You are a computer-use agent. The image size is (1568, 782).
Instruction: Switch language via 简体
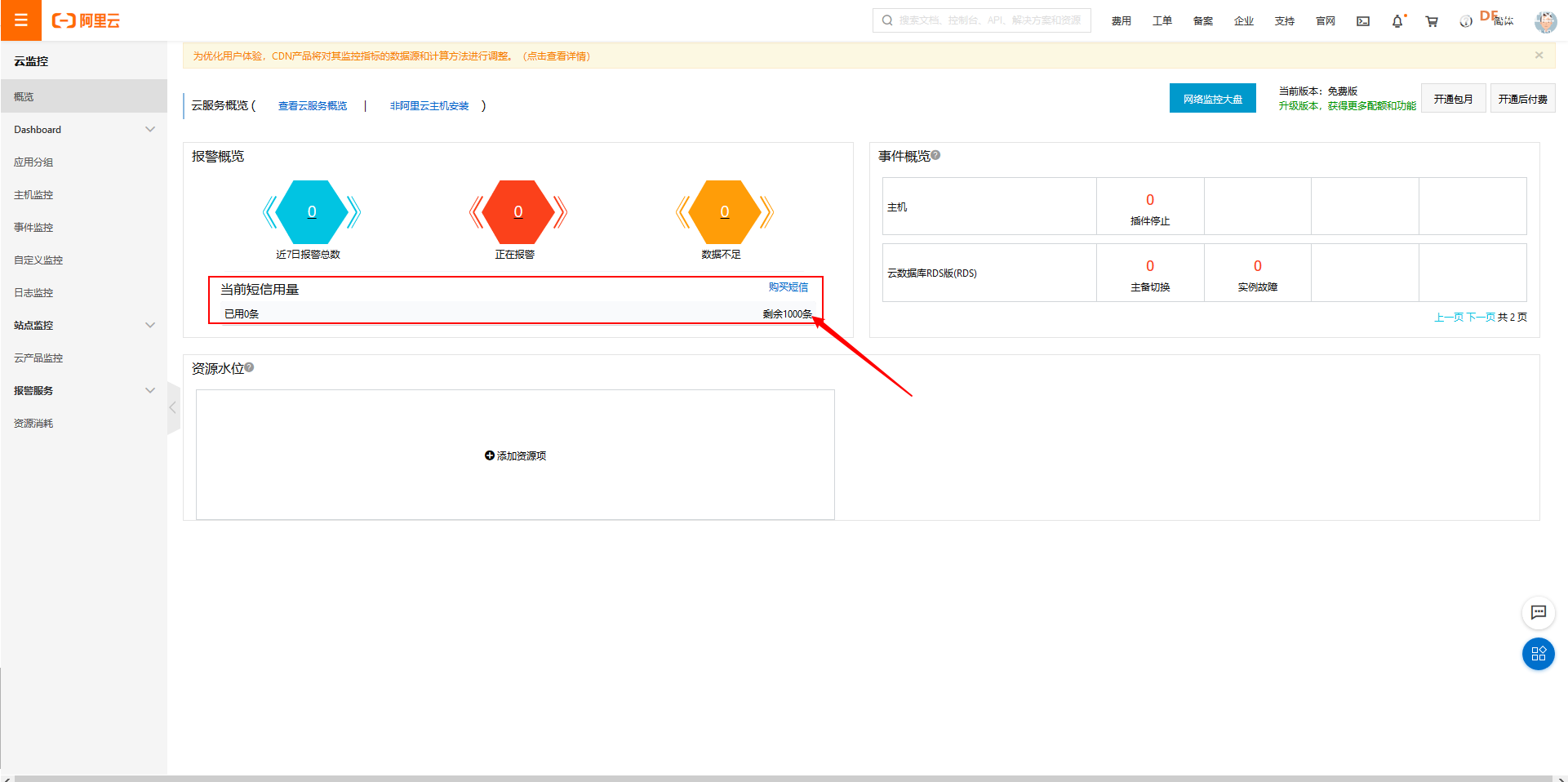(1504, 21)
